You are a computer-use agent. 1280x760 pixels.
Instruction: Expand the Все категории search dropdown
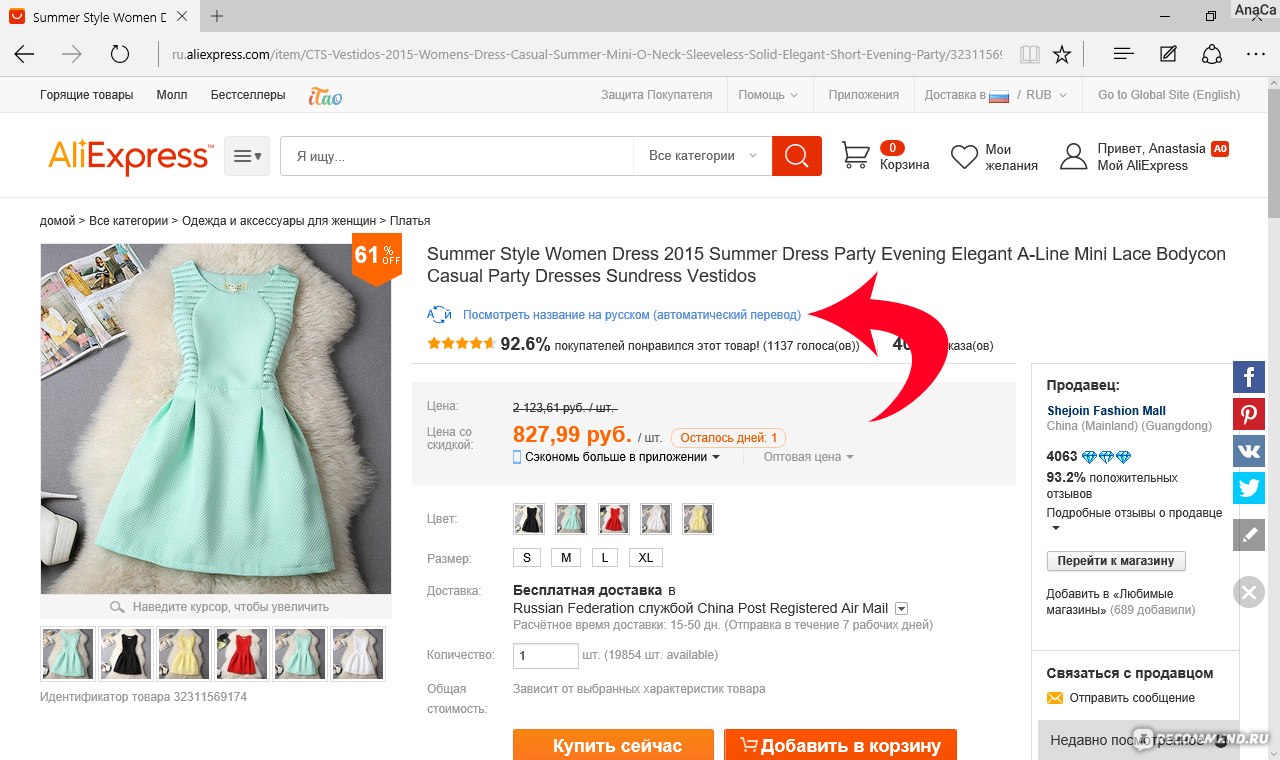[703, 156]
